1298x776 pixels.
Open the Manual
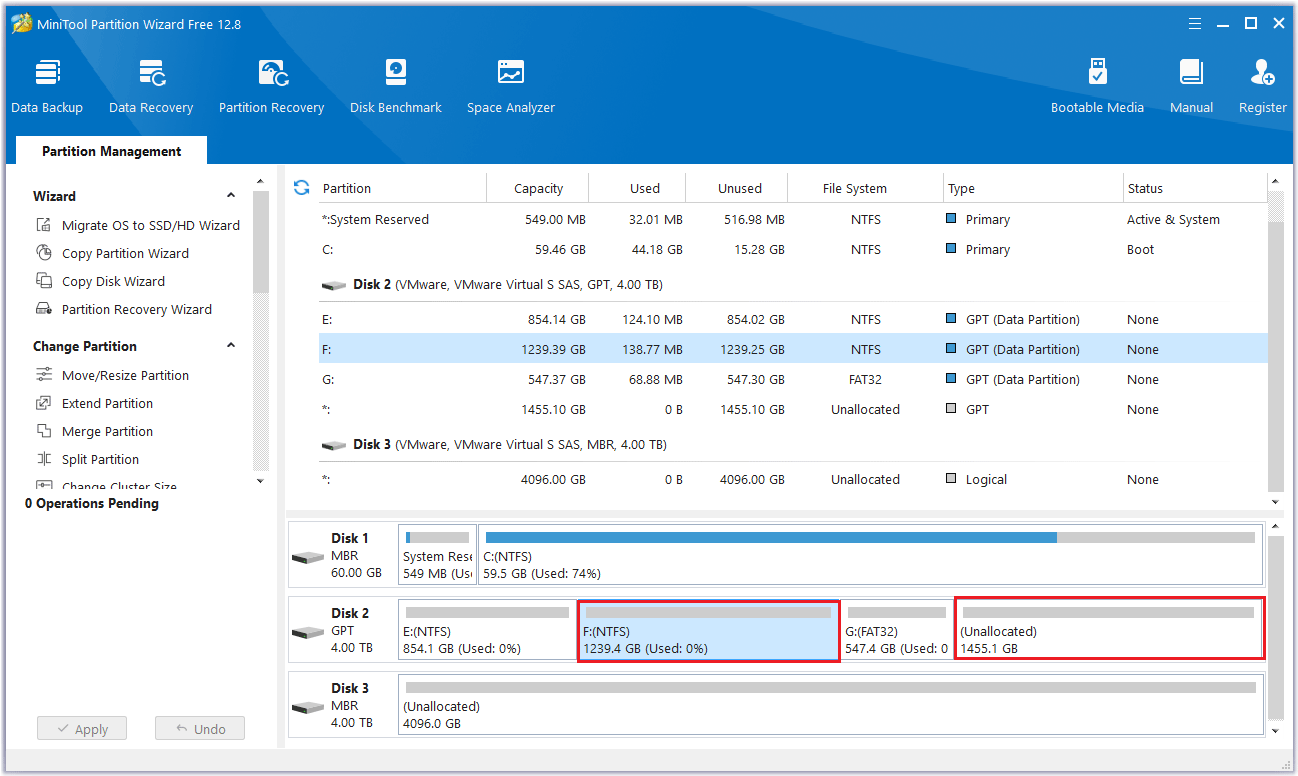point(1191,86)
